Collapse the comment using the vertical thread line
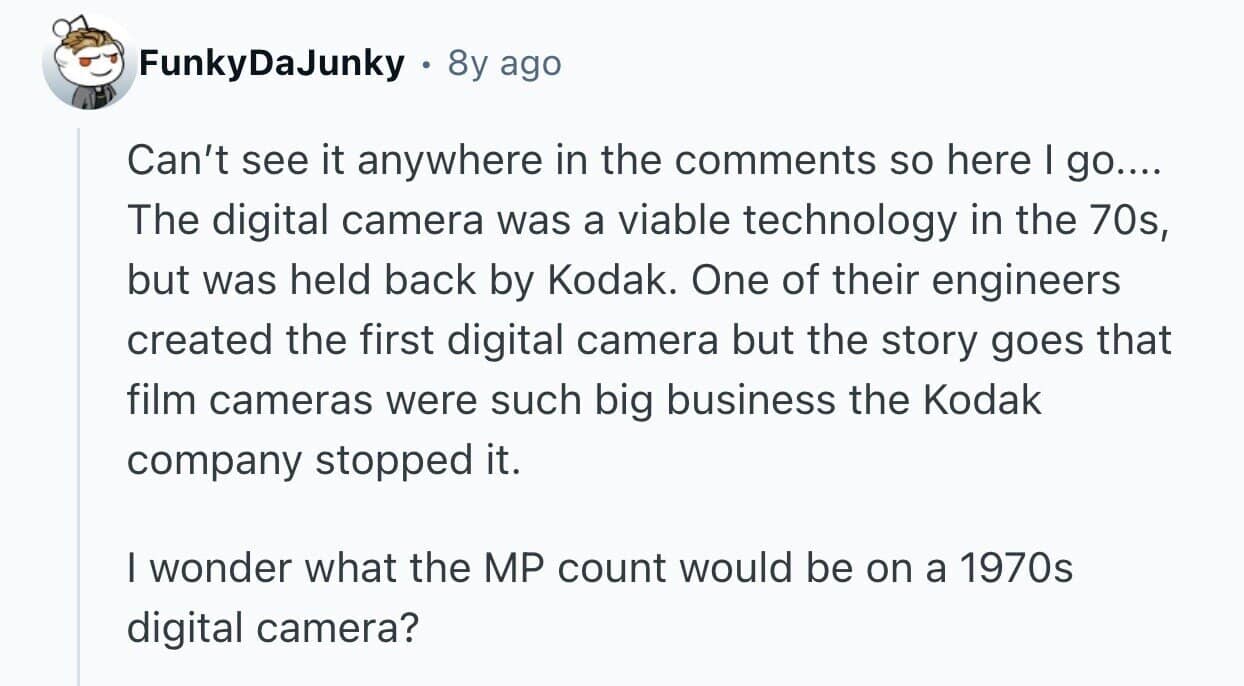 (79, 400)
